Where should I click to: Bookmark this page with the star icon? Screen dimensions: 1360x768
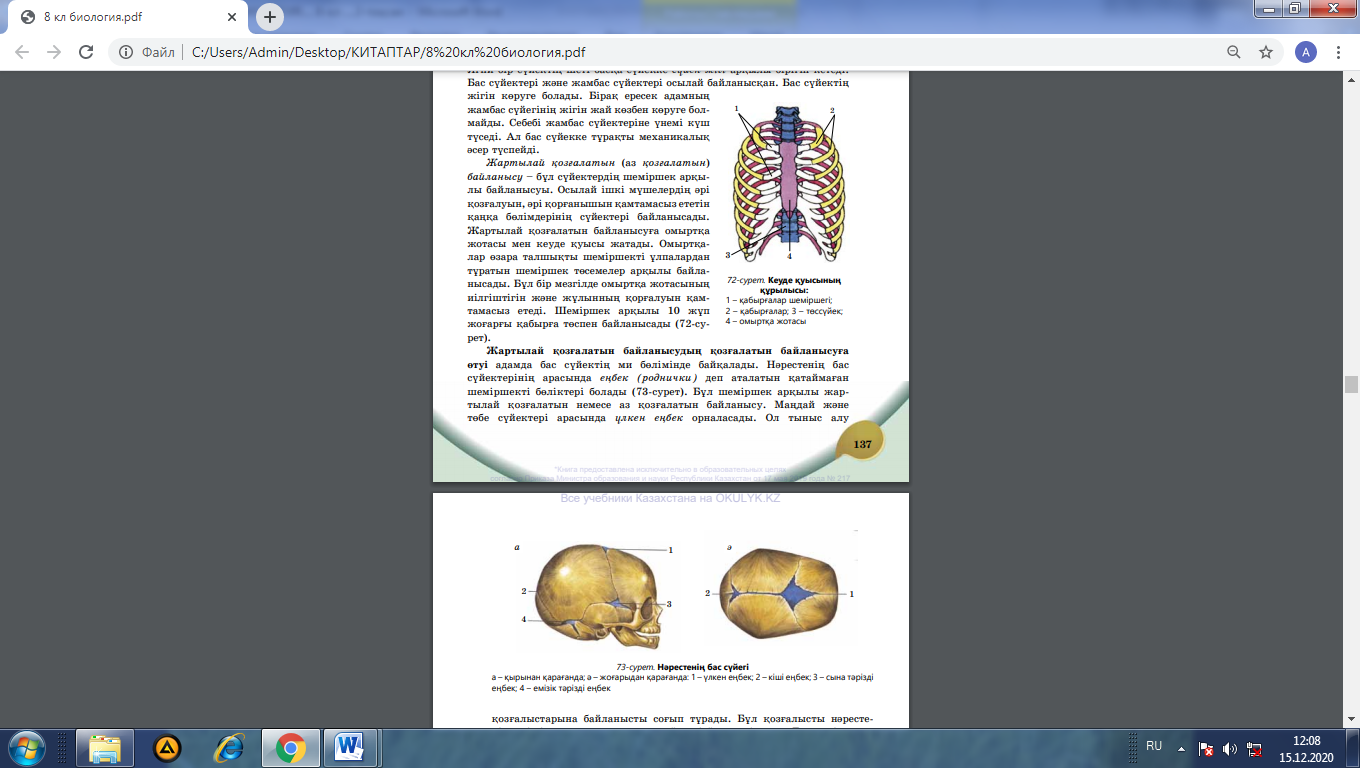(1266, 52)
